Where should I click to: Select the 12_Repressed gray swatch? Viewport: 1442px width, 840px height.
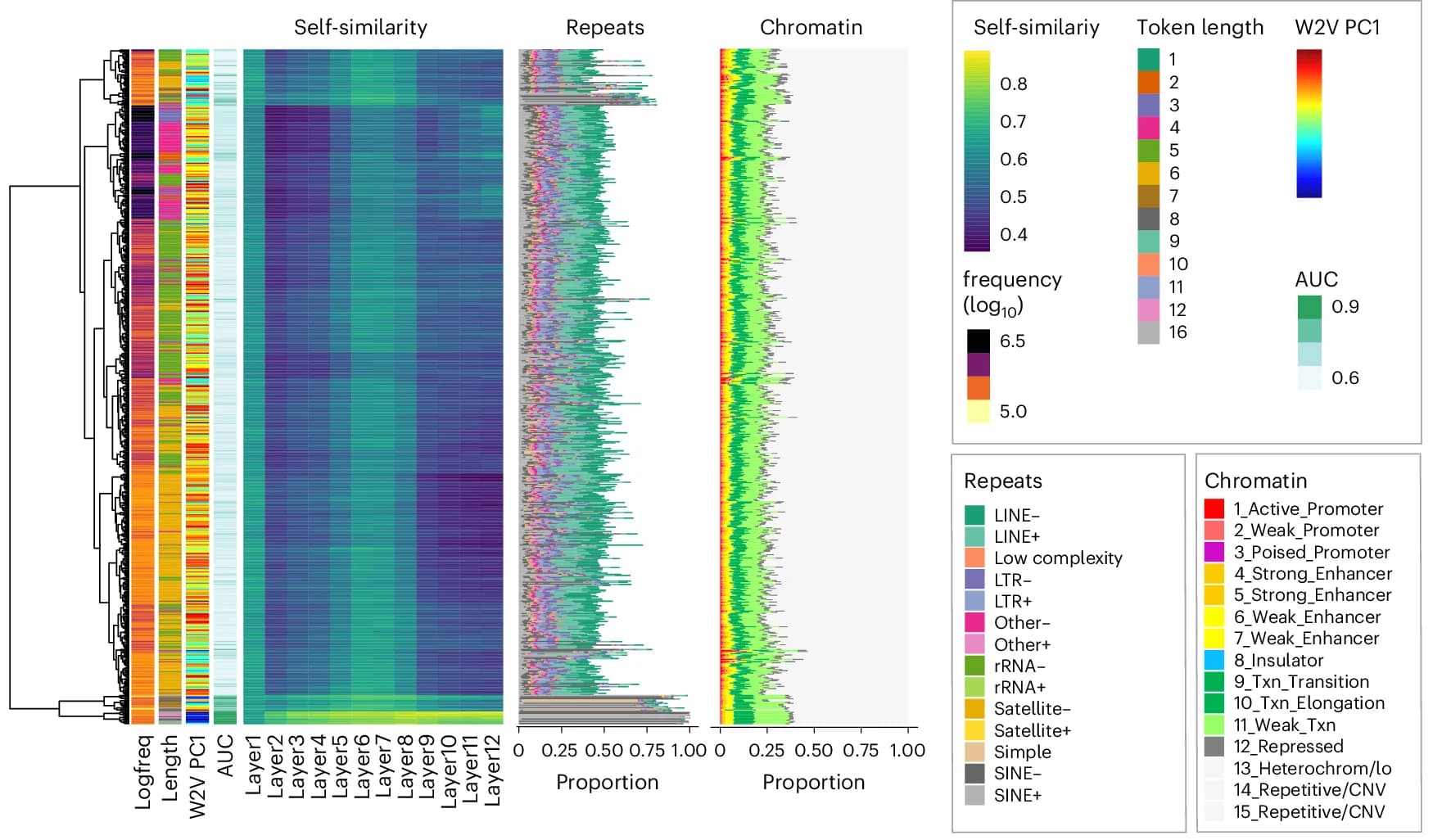click(1214, 746)
